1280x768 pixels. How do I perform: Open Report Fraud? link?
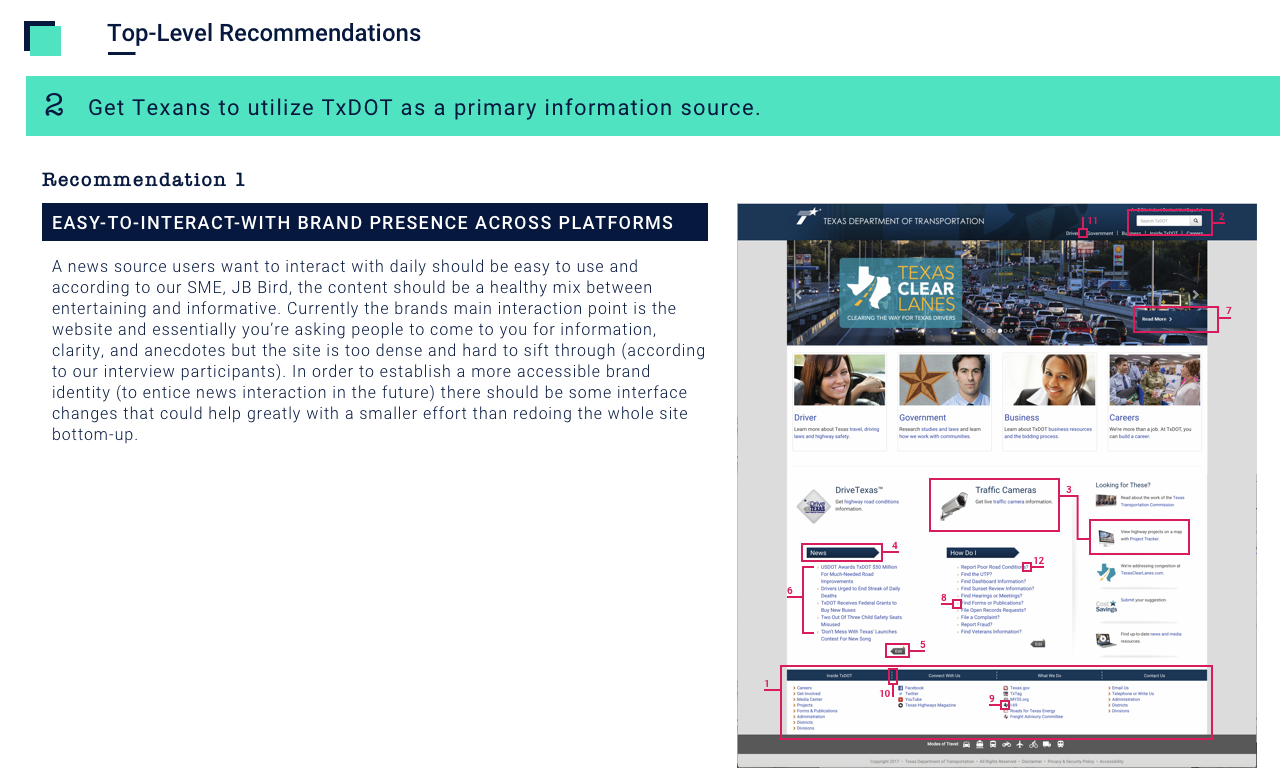pos(977,625)
